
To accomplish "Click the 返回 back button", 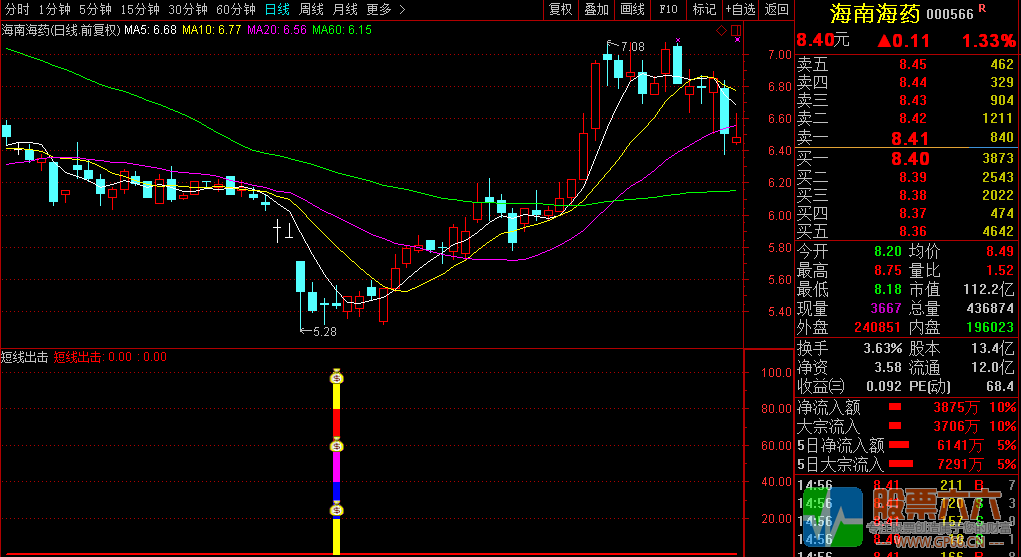I will [776, 9].
